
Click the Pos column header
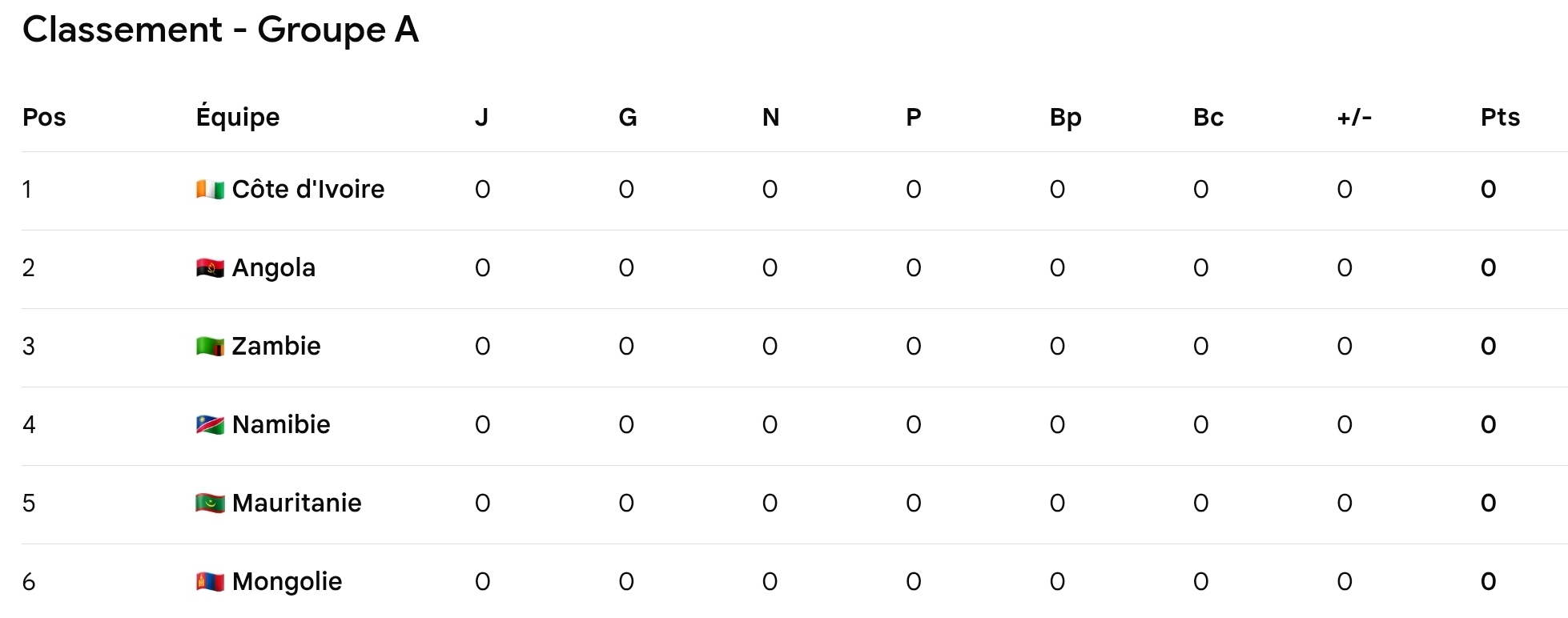[44, 118]
